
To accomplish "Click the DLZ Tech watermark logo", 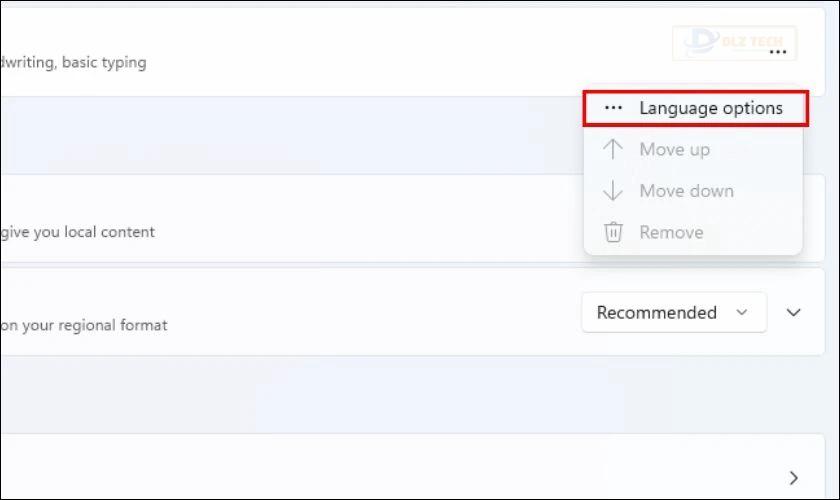I will [x=734, y=42].
